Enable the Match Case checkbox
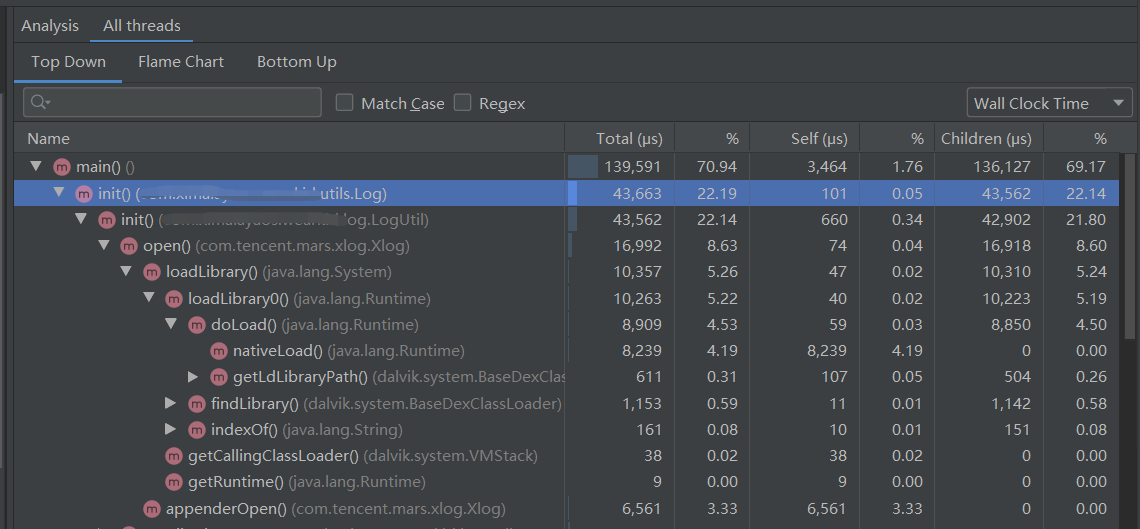 pyautogui.click(x=345, y=103)
